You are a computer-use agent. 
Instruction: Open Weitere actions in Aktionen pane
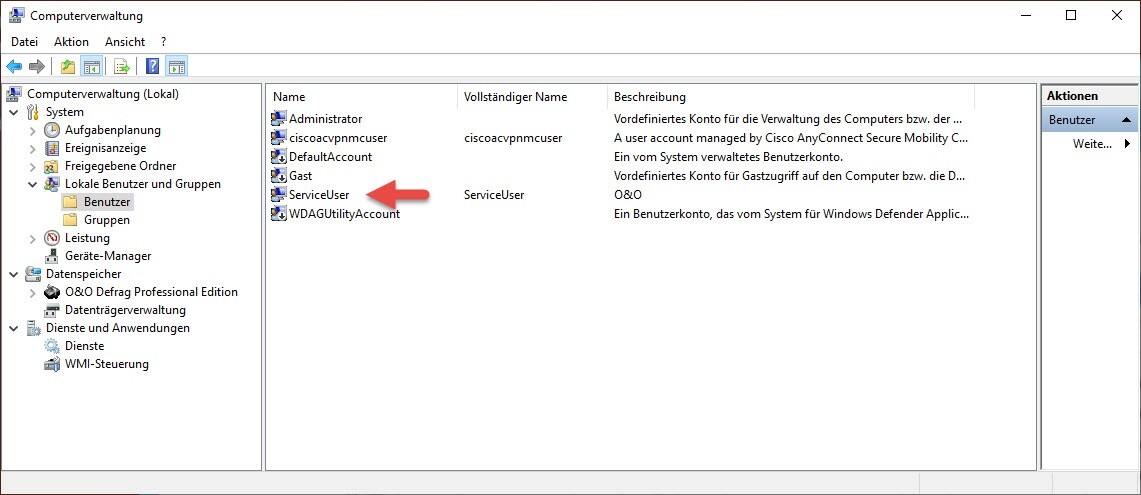1092,144
